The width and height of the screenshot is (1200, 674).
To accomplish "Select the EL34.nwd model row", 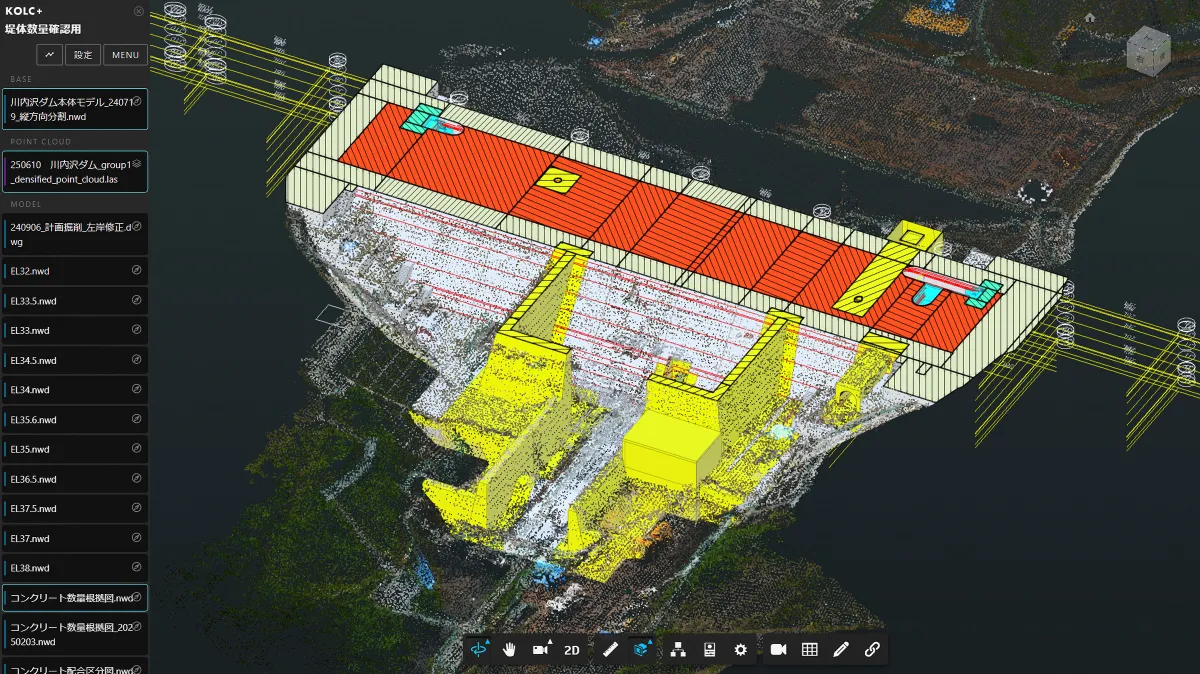I will tap(75, 390).
